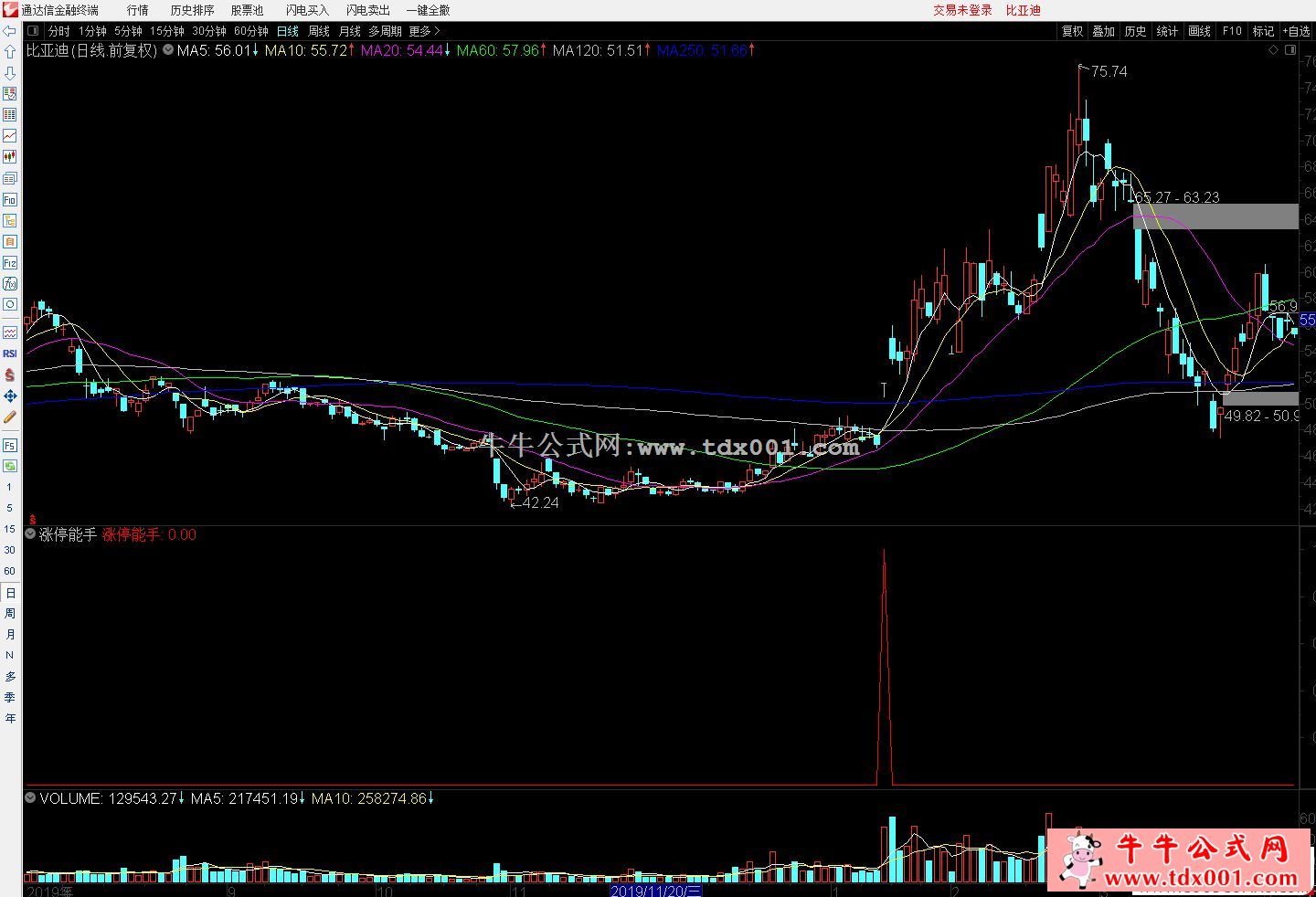This screenshot has width=1316, height=897.
Task: Open the quote list icon with checkmark
Action: (x=10, y=94)
